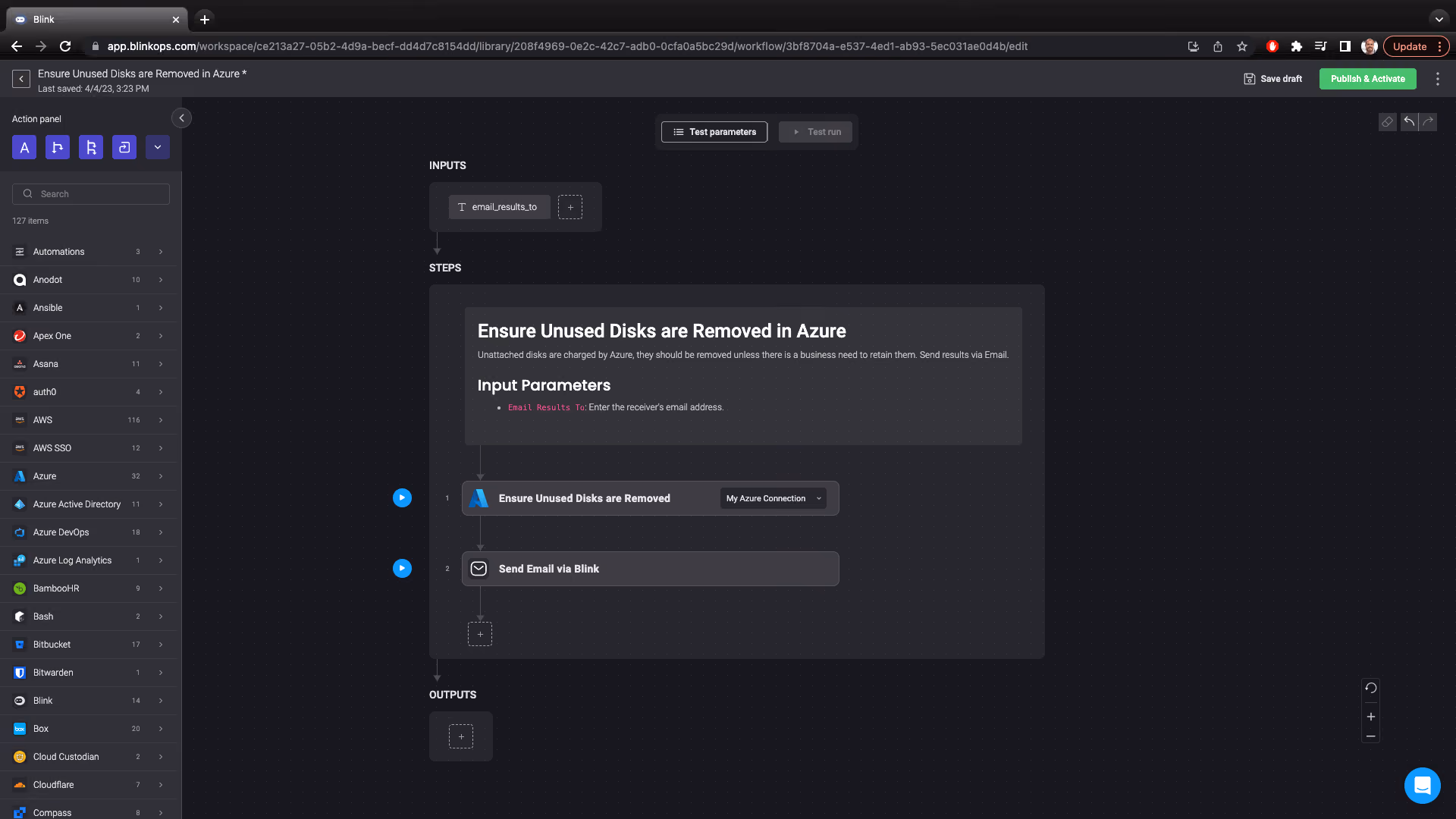Open Azure Active Directory actions
Screen dimensions: 1456x819
(88, 504)
